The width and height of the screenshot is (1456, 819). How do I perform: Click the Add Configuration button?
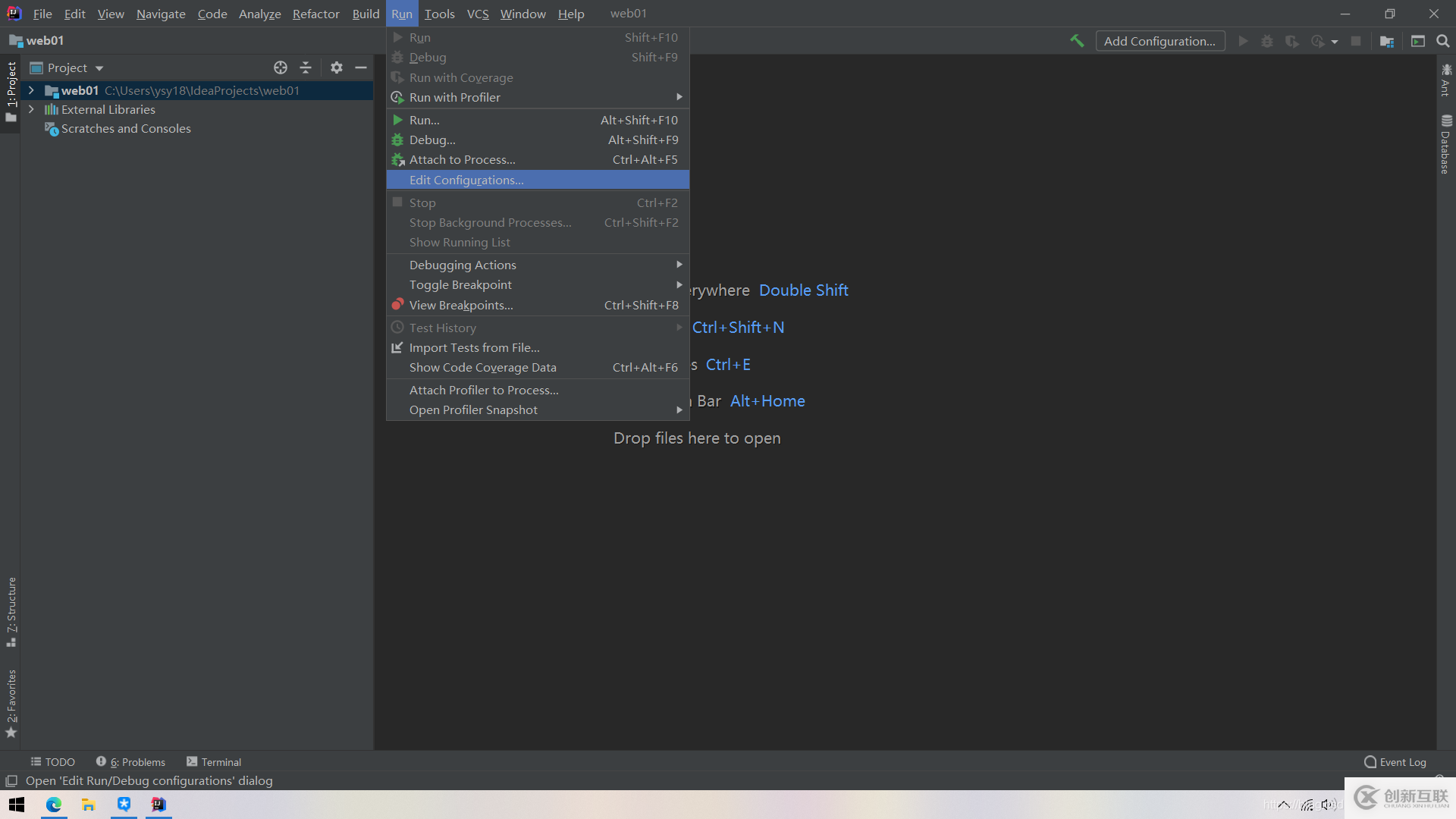pyautogui.click(x=1160, y=41)
